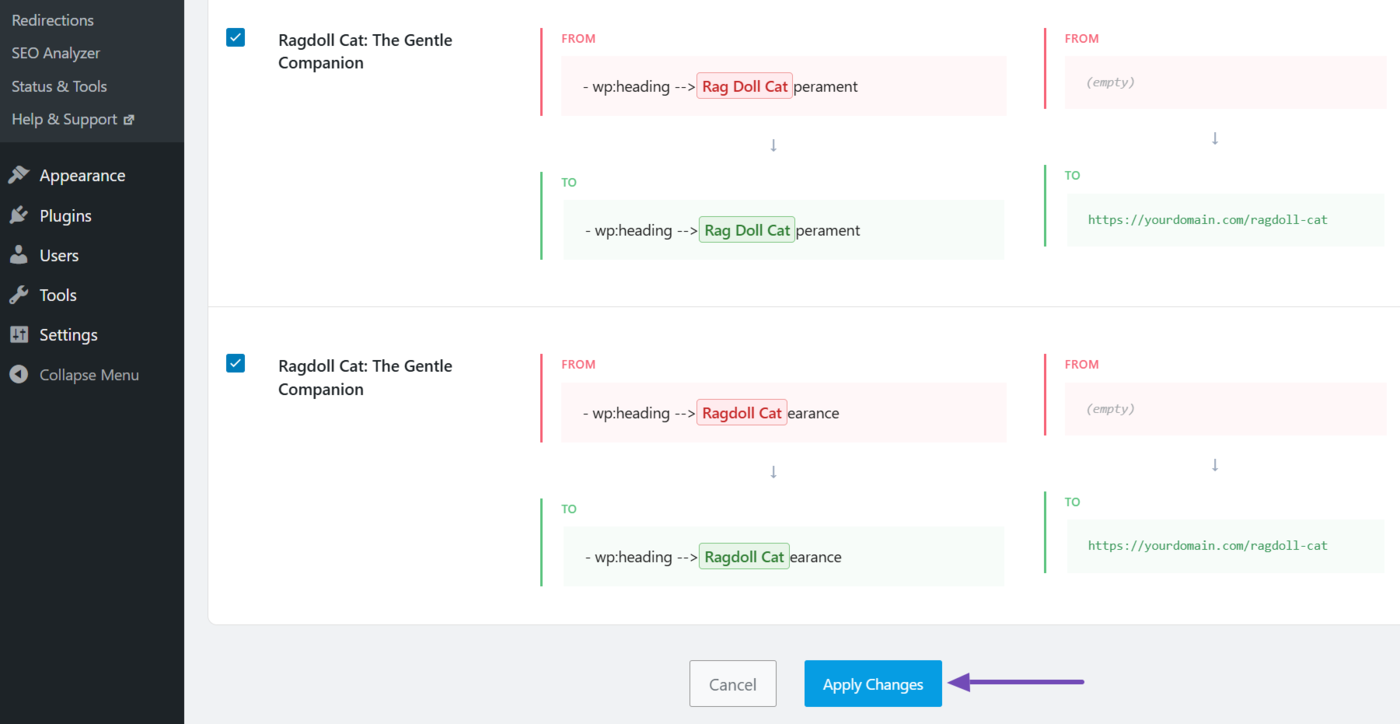Click red highlighted 'Ragdoll Cat' text
This screenshot has height=724, width=1400.
point(742,413)
